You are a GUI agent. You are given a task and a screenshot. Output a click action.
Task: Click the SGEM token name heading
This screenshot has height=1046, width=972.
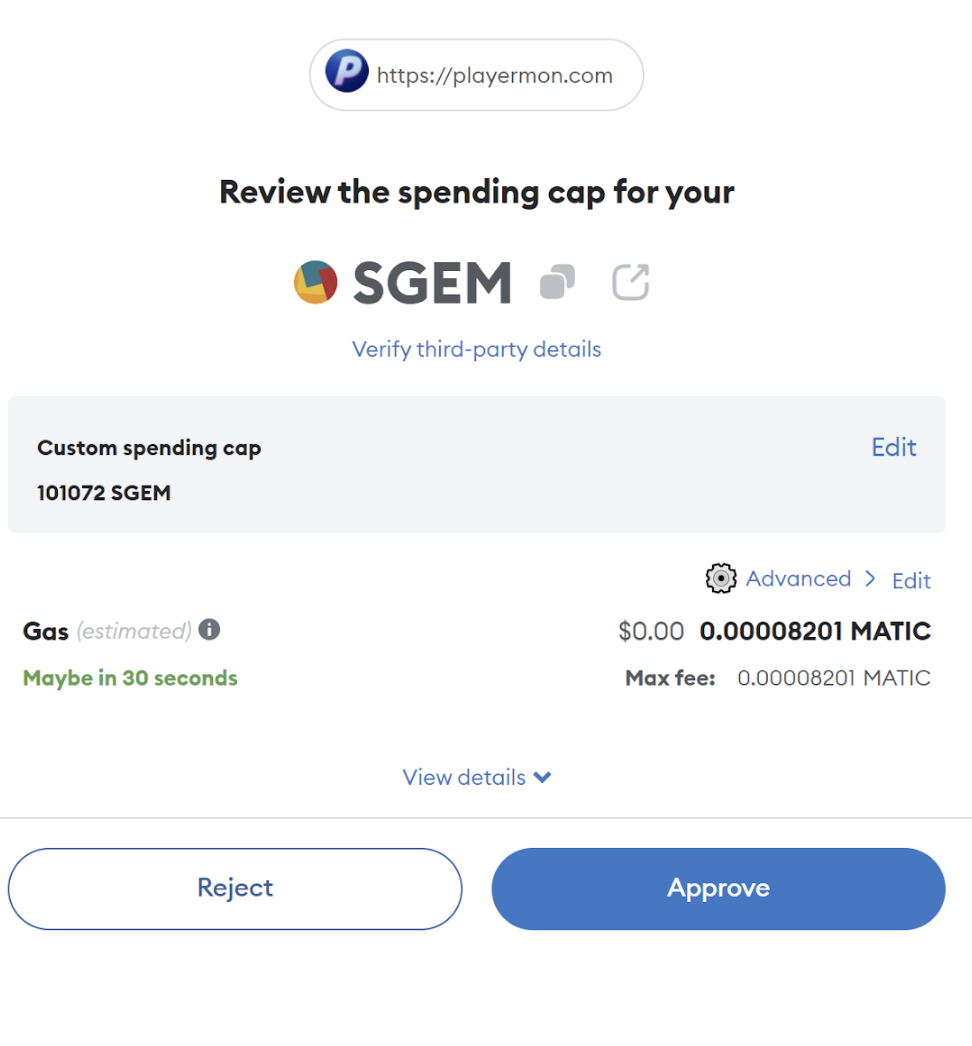point(432,283)
